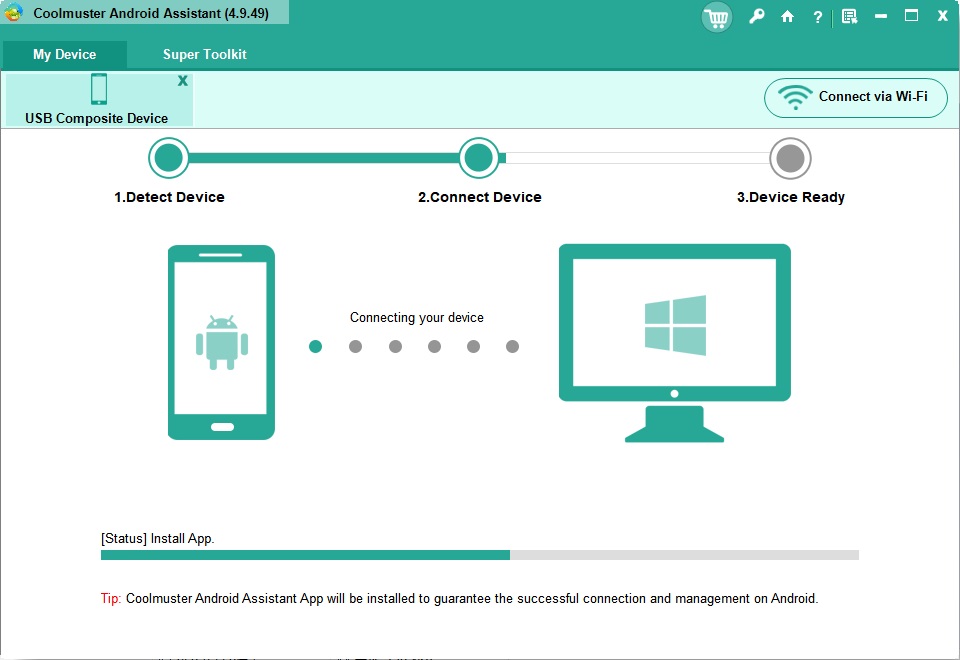Open the Super Toolkit tab
960x660 pixels.
click(x=204, y=54)
